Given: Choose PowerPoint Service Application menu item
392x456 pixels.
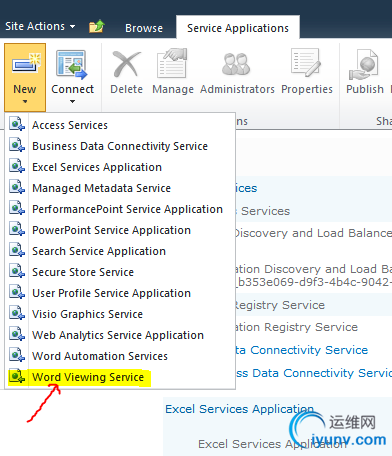Looking at the screenshot, I should coord(111,230).
